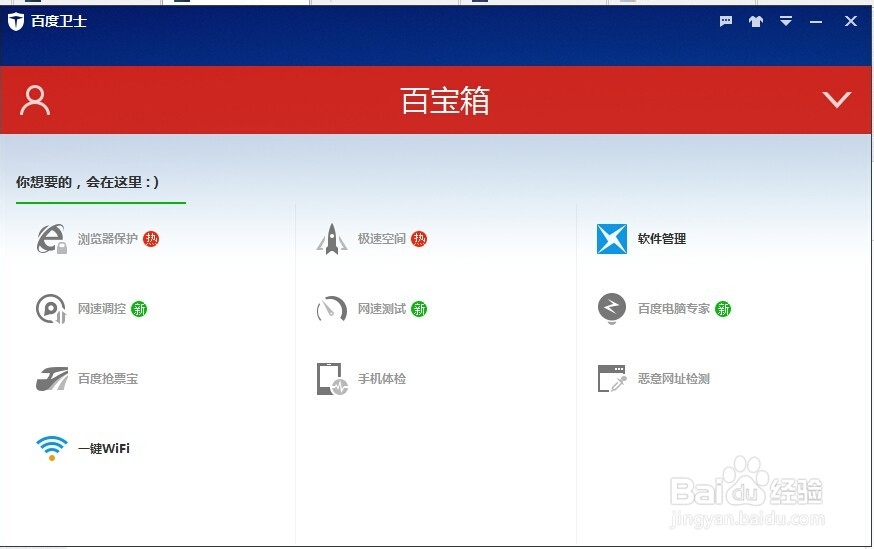Click the 一键WiFi wifi icon

52,448
